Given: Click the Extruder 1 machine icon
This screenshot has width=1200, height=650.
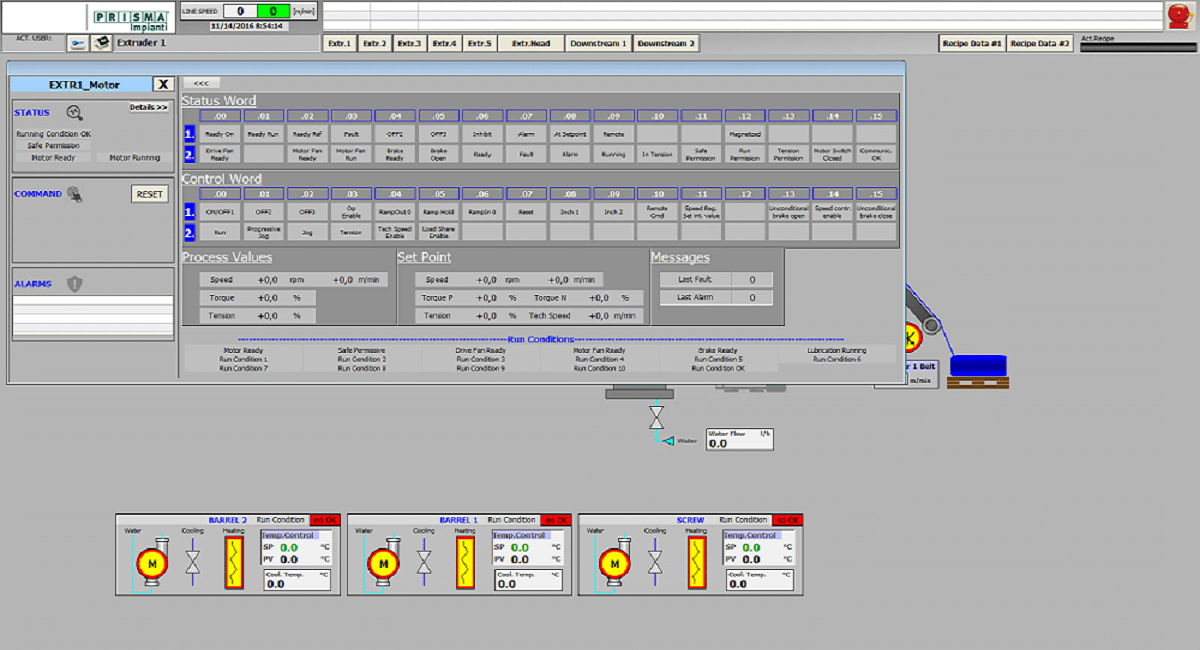Looking at the screenshot, I should tap(101, 44).
